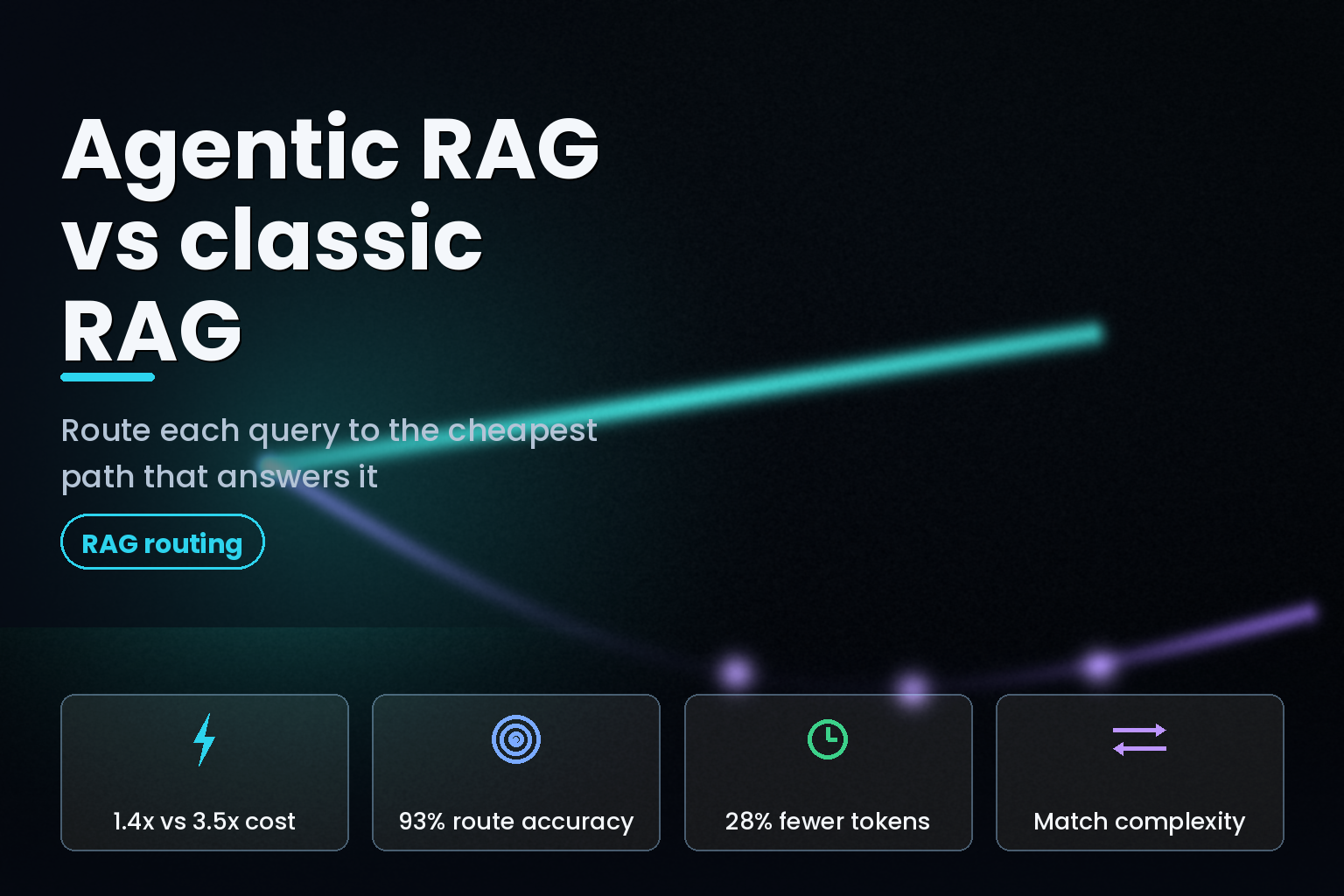
Task: Click the "Route each query" subtitle text
Action: [329, 453]
